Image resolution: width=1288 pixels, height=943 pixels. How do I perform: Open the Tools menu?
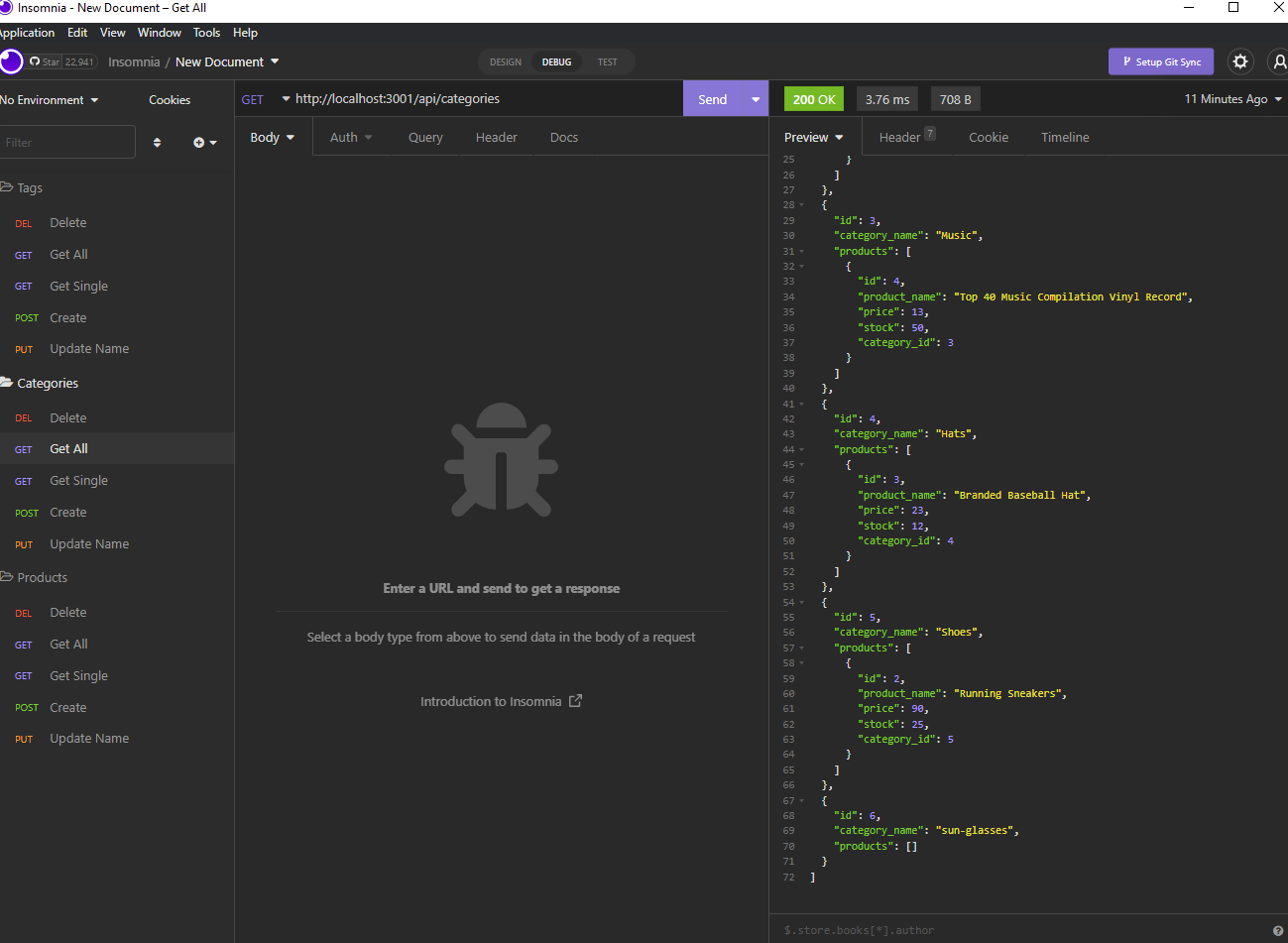pos(206,33)
